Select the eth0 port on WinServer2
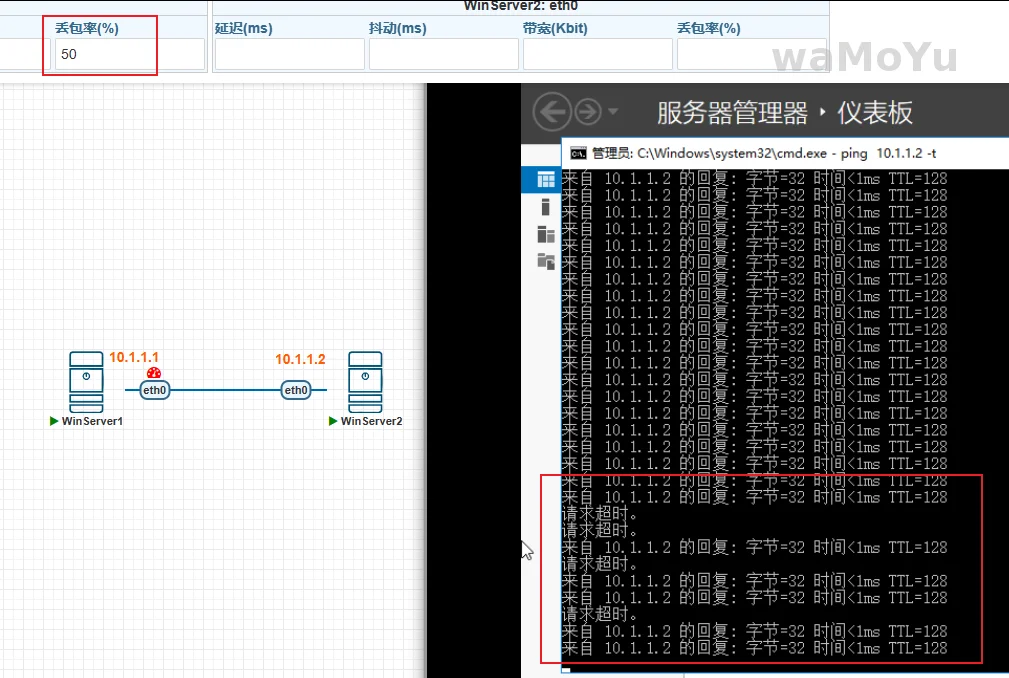This screenshot has width=1009, height=678. click(295, 390)
